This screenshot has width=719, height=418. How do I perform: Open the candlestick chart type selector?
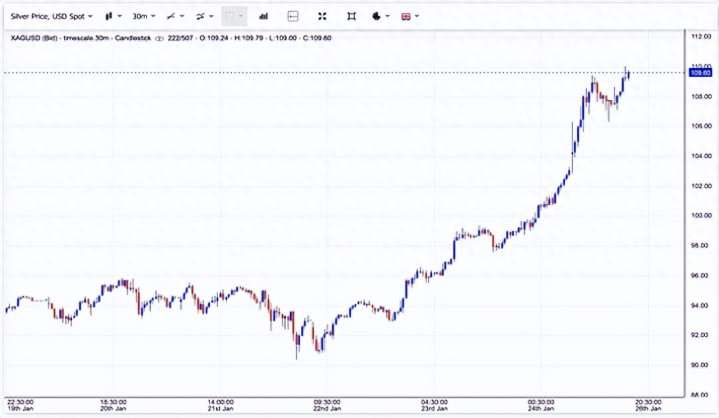pyautogui.click(x=110, y=17)
